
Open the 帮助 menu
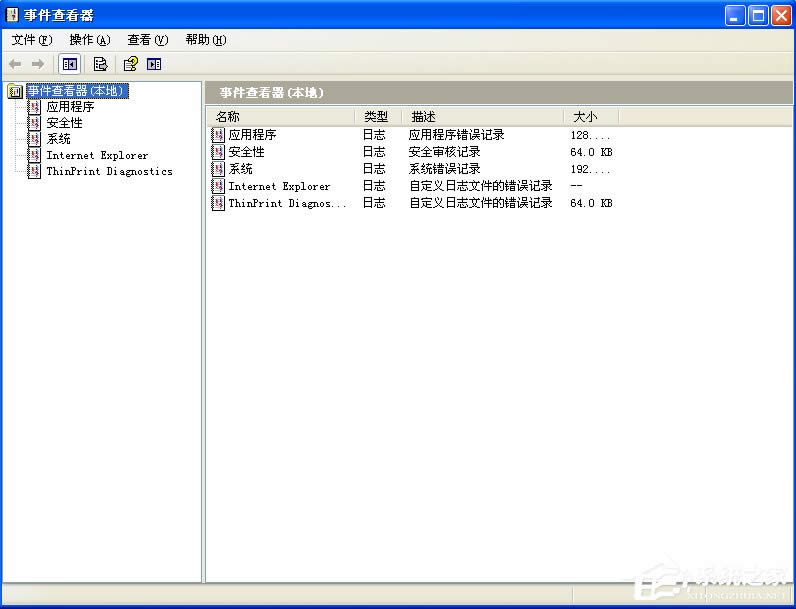(x=205, y=40)
